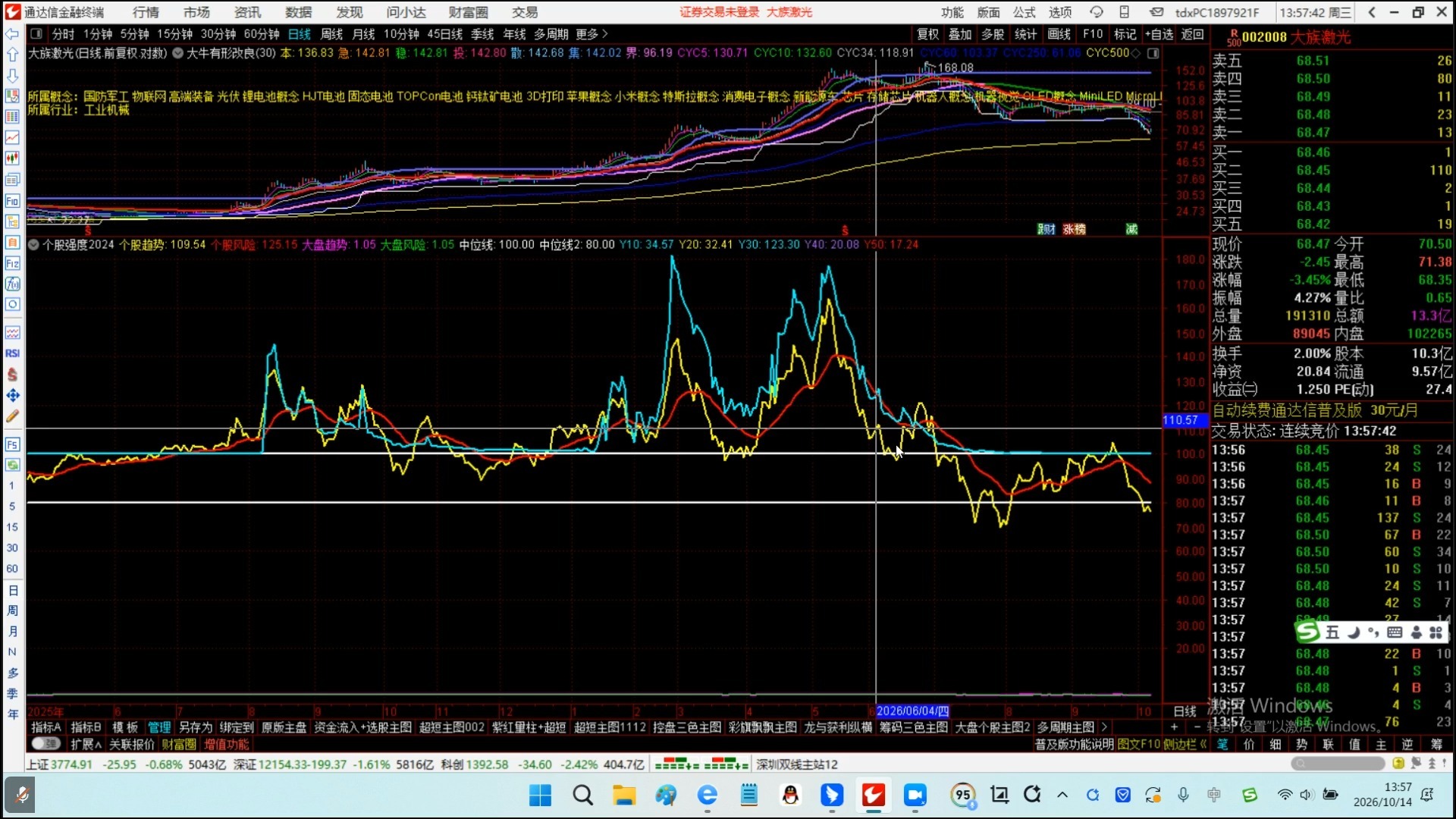The width and height of the screenshot is (1456, 819).
Task: Click the customer service headset icon in title bar
Action: tap(1097, 12)
